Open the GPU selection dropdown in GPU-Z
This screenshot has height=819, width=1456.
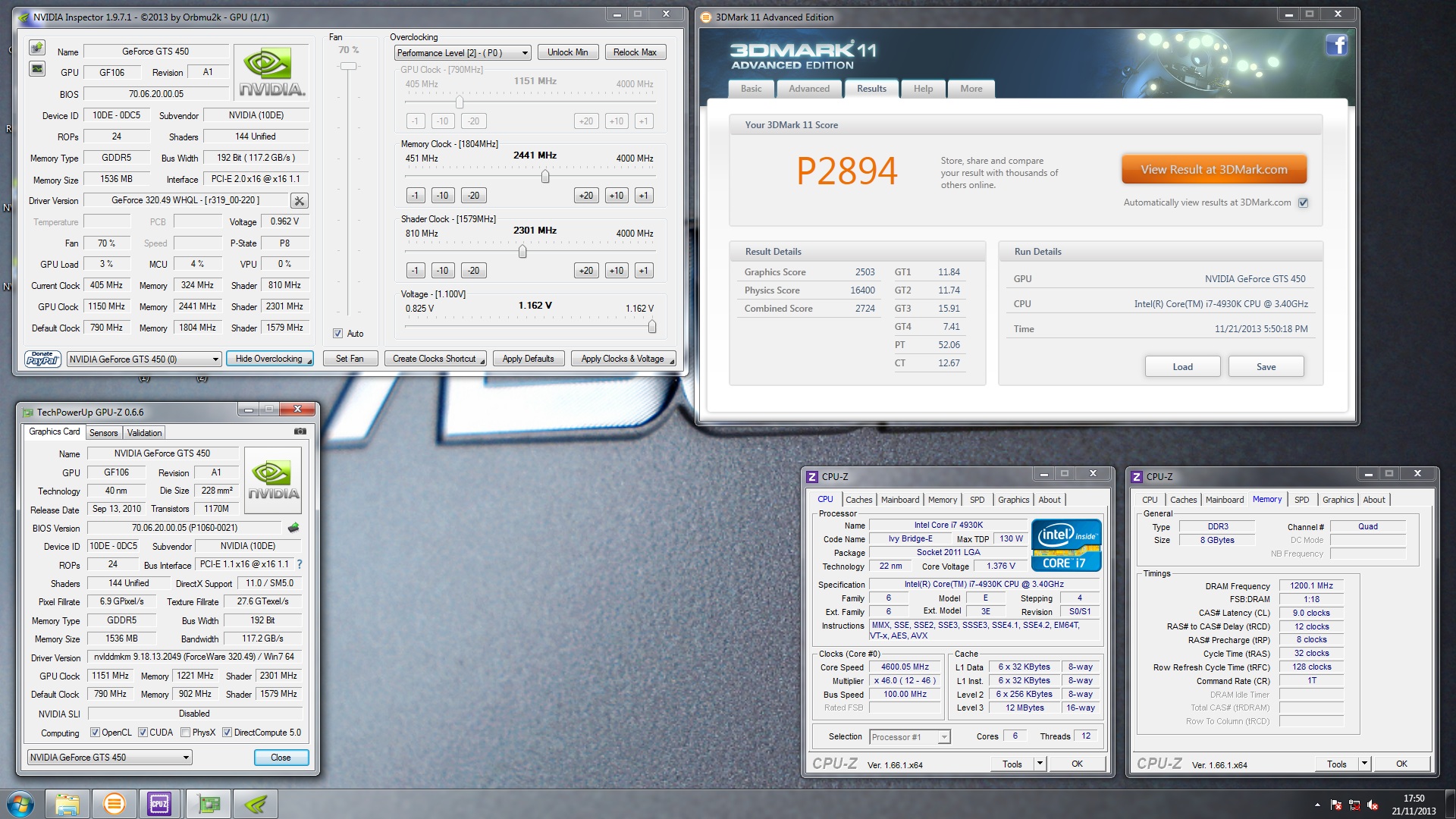(x=109, y=758)
